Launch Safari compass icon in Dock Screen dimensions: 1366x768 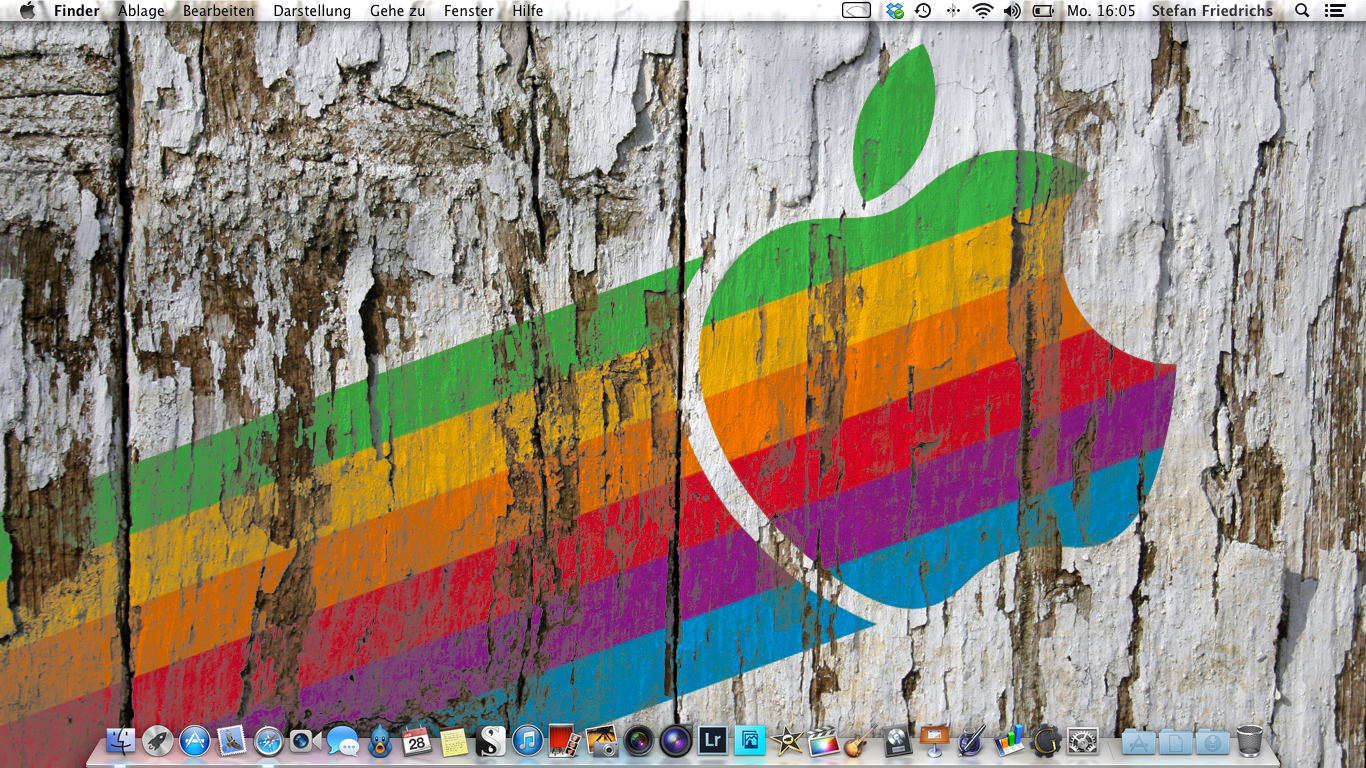click(x=269, y=741)
